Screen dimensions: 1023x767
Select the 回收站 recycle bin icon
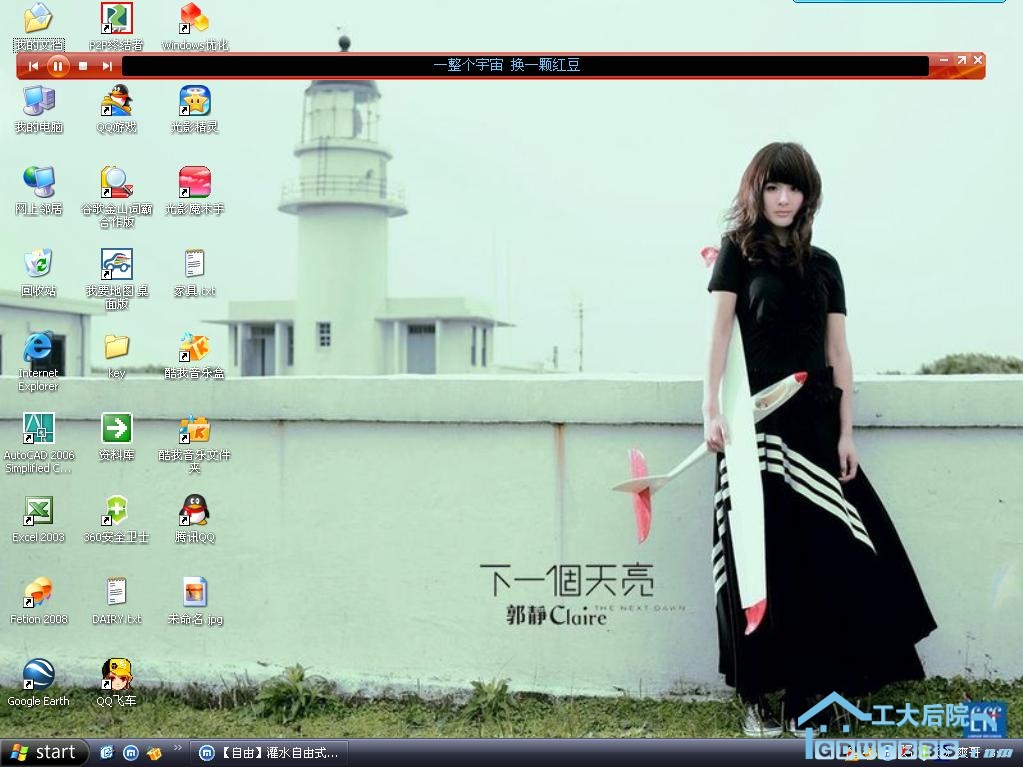tap(38, 265)
